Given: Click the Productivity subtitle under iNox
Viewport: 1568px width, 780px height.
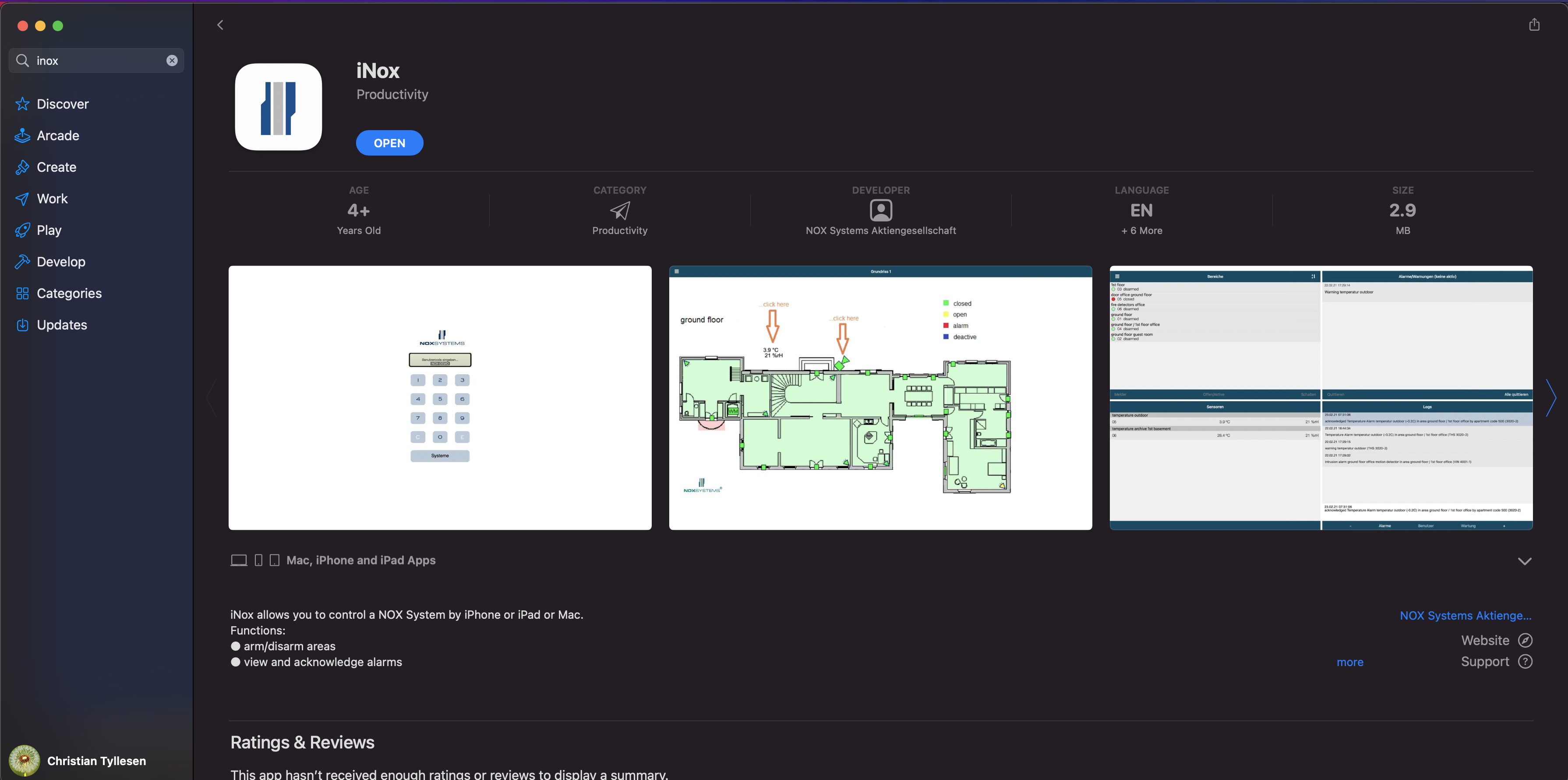Looking at the screenshot, I should click(x=392, y=94).
